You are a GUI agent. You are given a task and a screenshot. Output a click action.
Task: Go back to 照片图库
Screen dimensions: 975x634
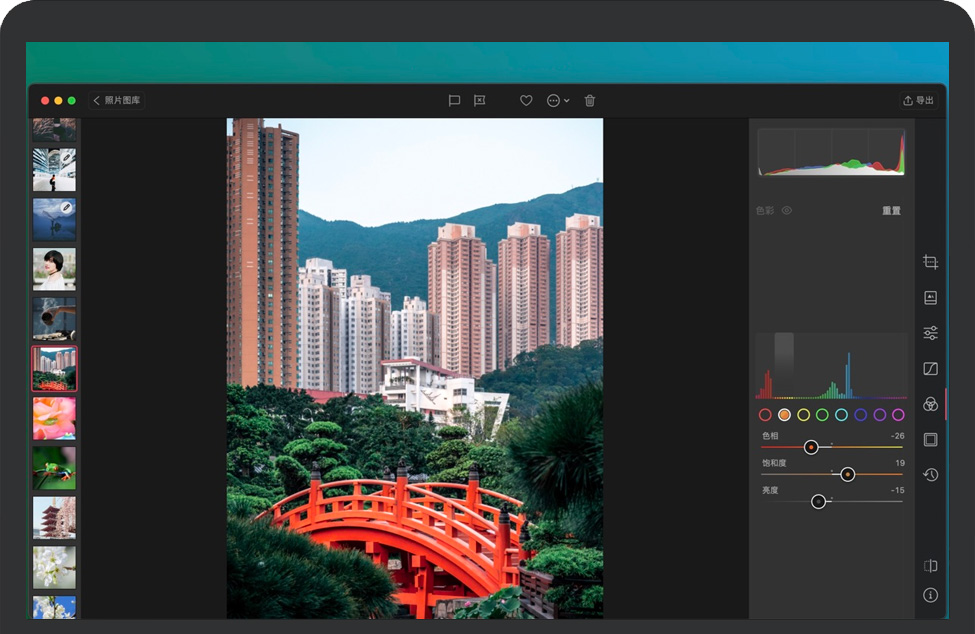[118, 101]
